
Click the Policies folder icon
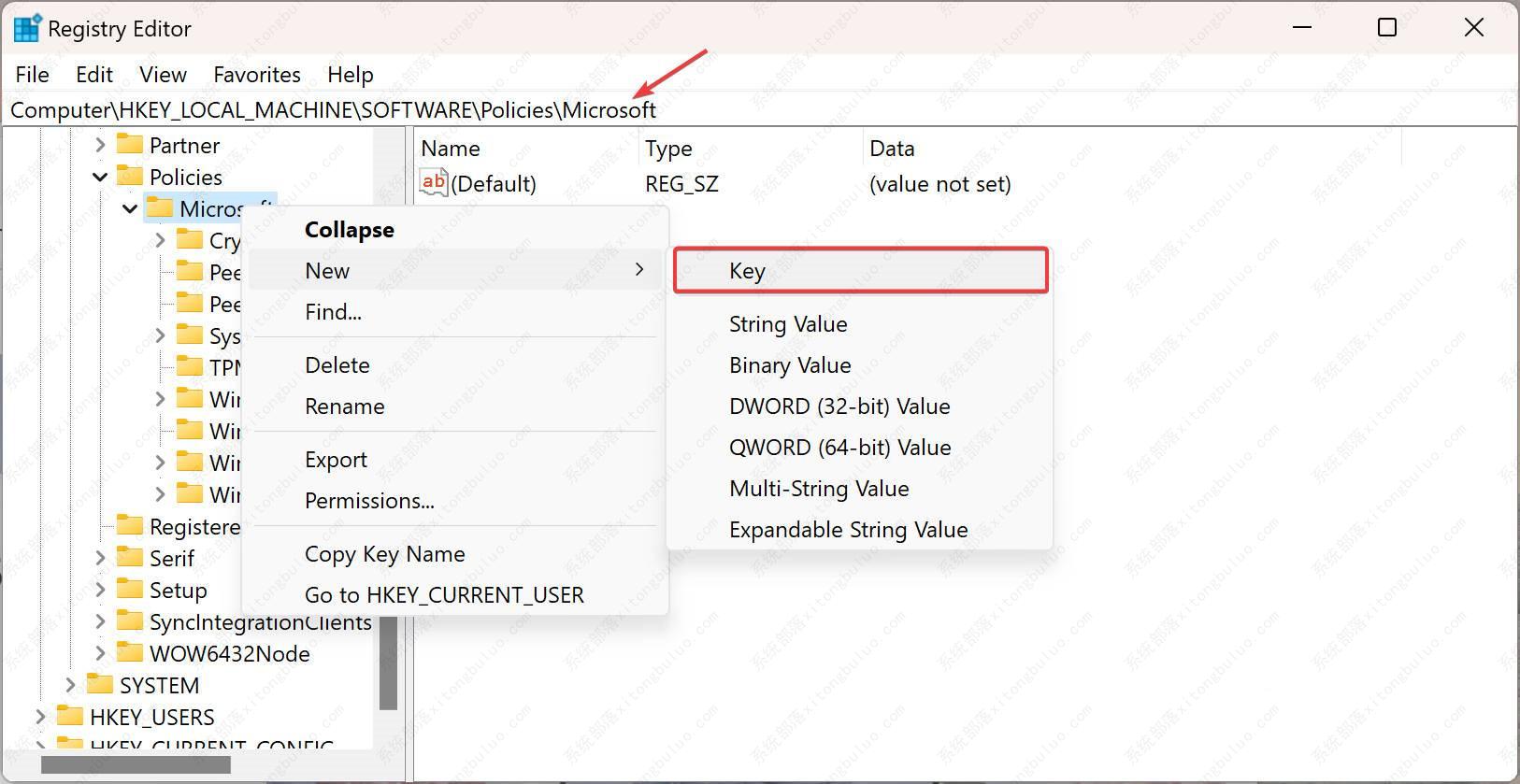point(129,176)
